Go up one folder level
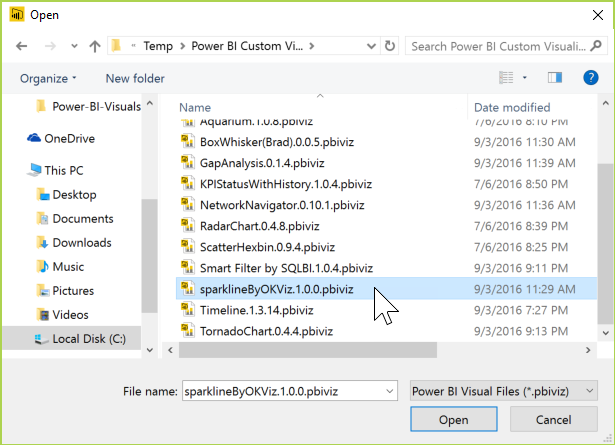The image size is (615, 445). coord(95,46)
